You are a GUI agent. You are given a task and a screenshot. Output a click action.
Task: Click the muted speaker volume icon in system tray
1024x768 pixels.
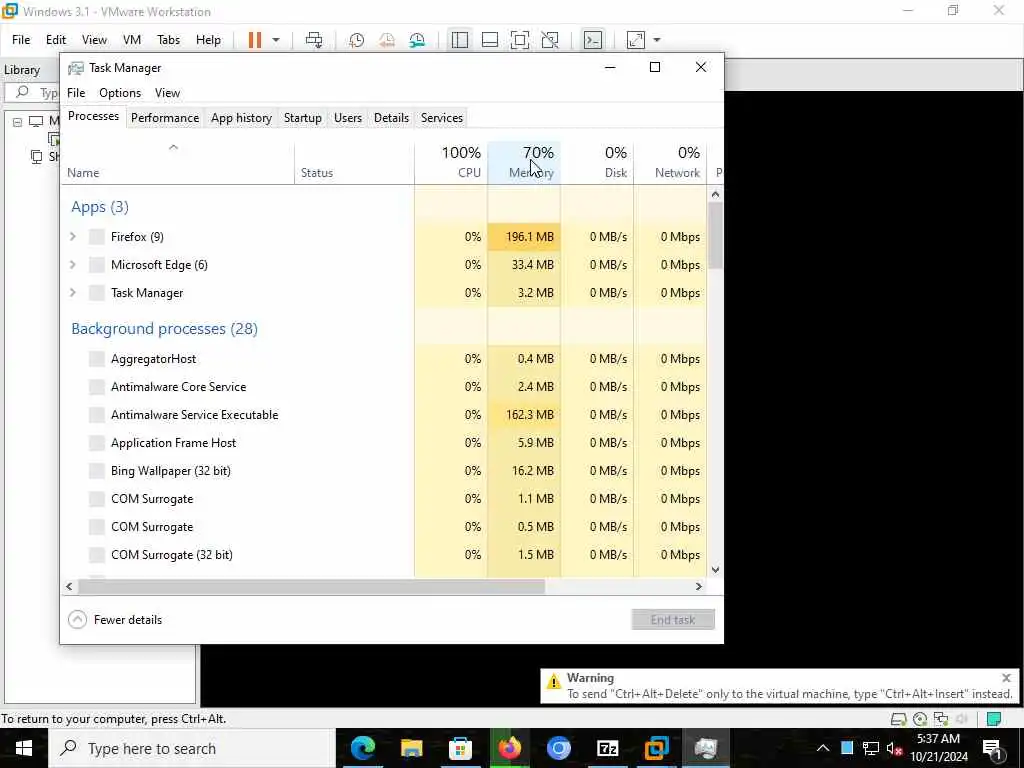[x=894, y=748]
